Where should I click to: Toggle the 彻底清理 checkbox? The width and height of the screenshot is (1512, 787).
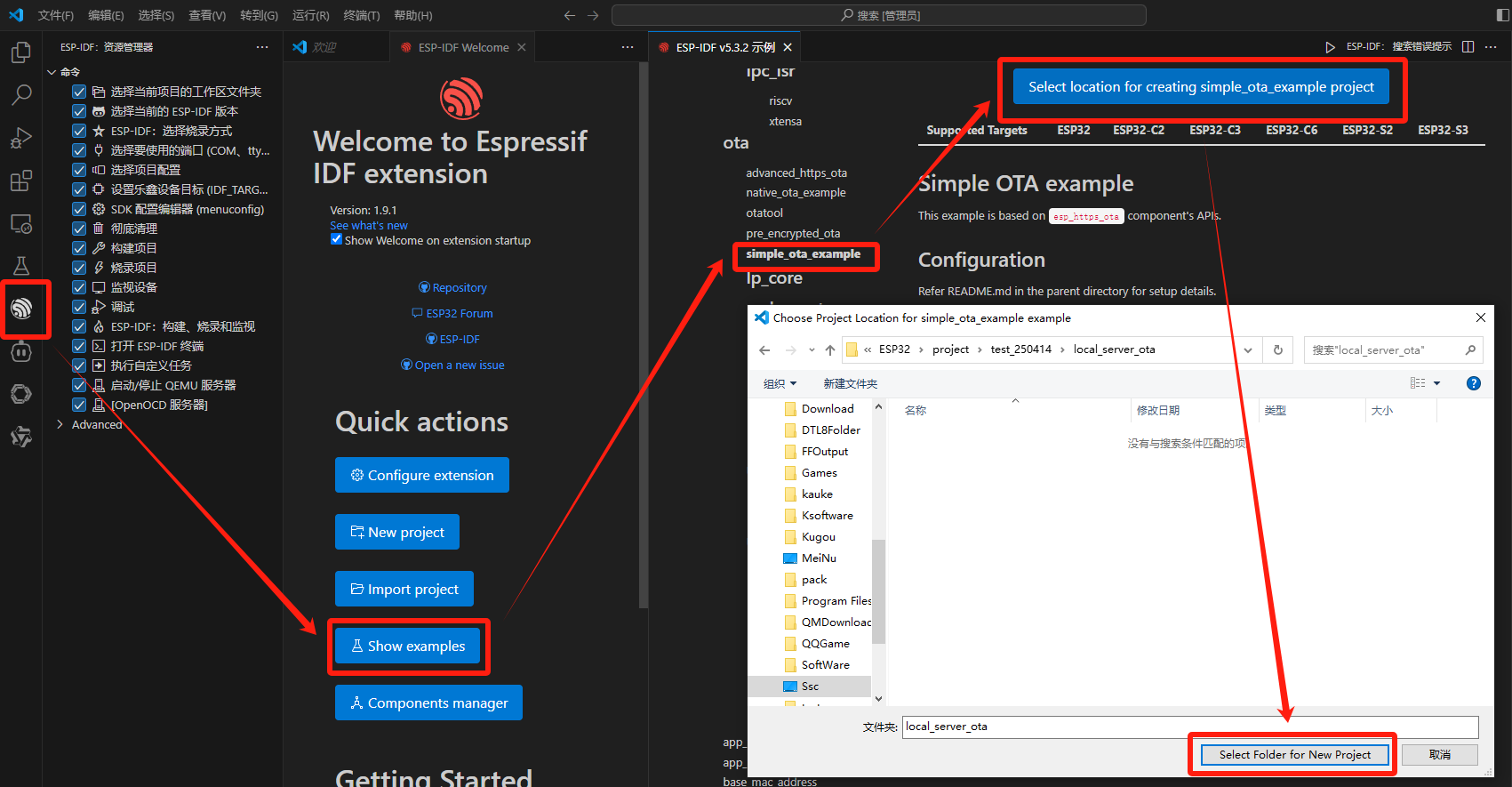tap(79, 229)
